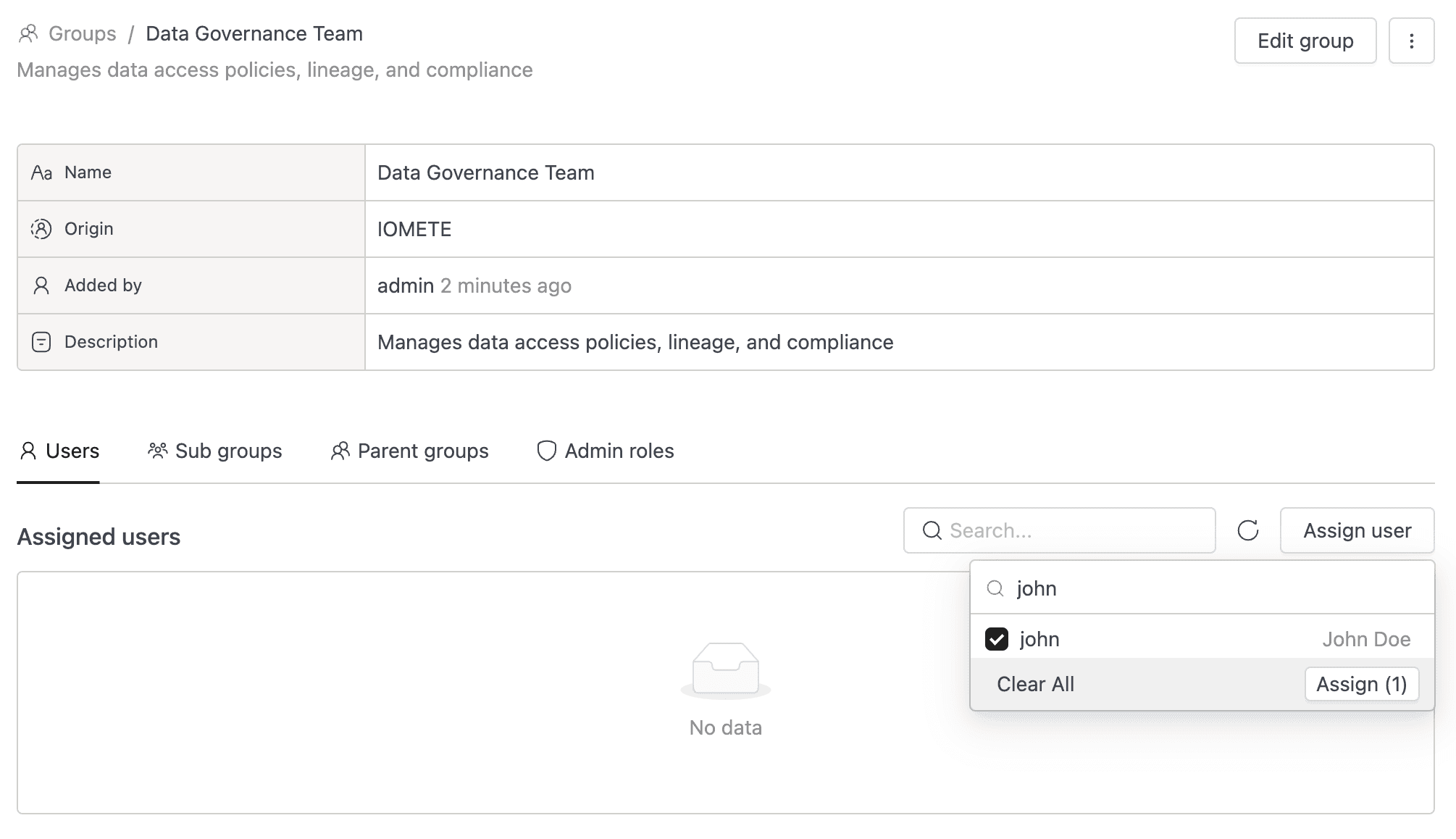The image size is (1456, 839).
Task: Click Clear All in user dropdown
Action: coord(1035,684)
